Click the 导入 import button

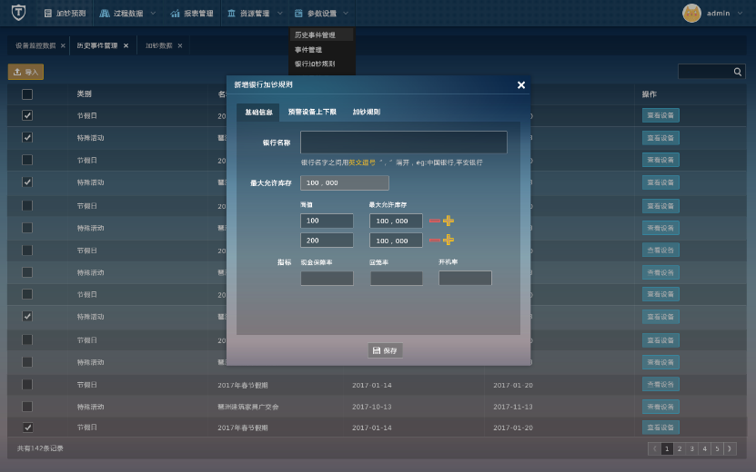pos(26,72)
